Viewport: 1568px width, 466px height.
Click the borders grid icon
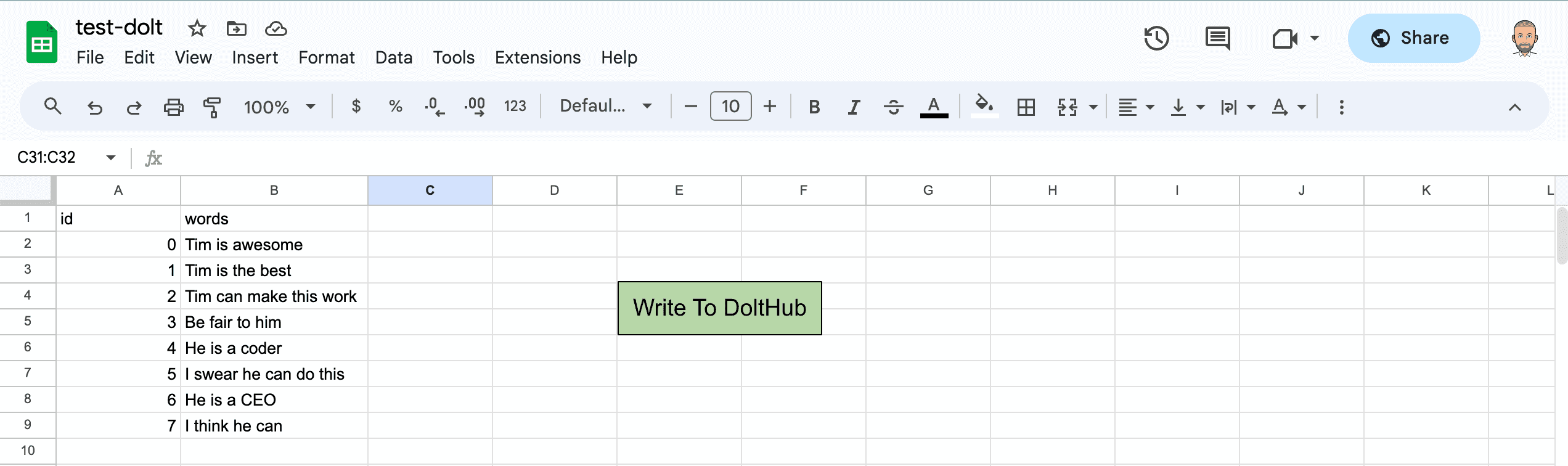coord(1026,107)
